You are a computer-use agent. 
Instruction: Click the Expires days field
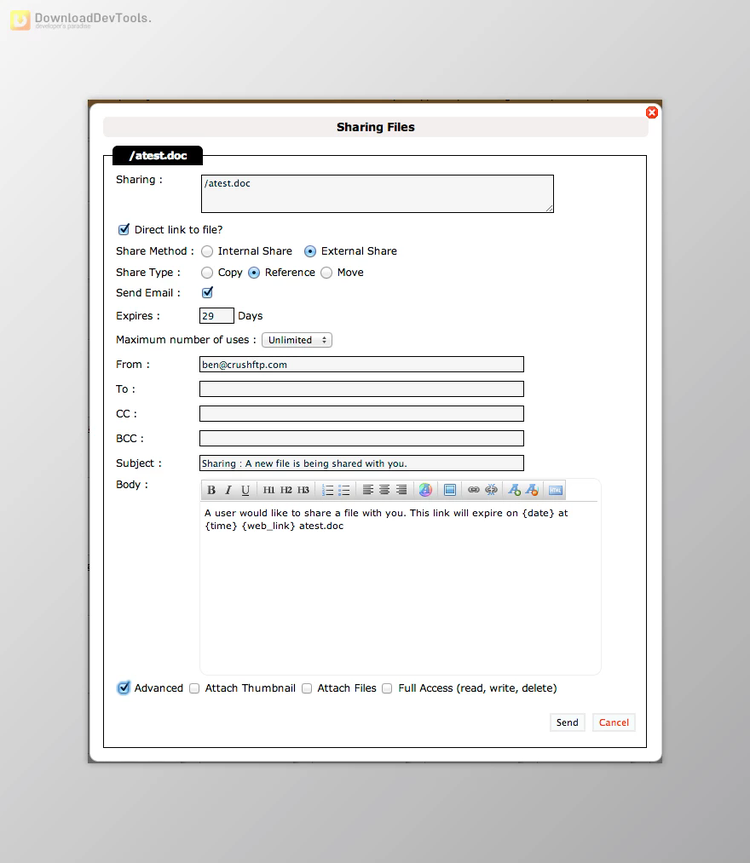(x=217, y=316)
